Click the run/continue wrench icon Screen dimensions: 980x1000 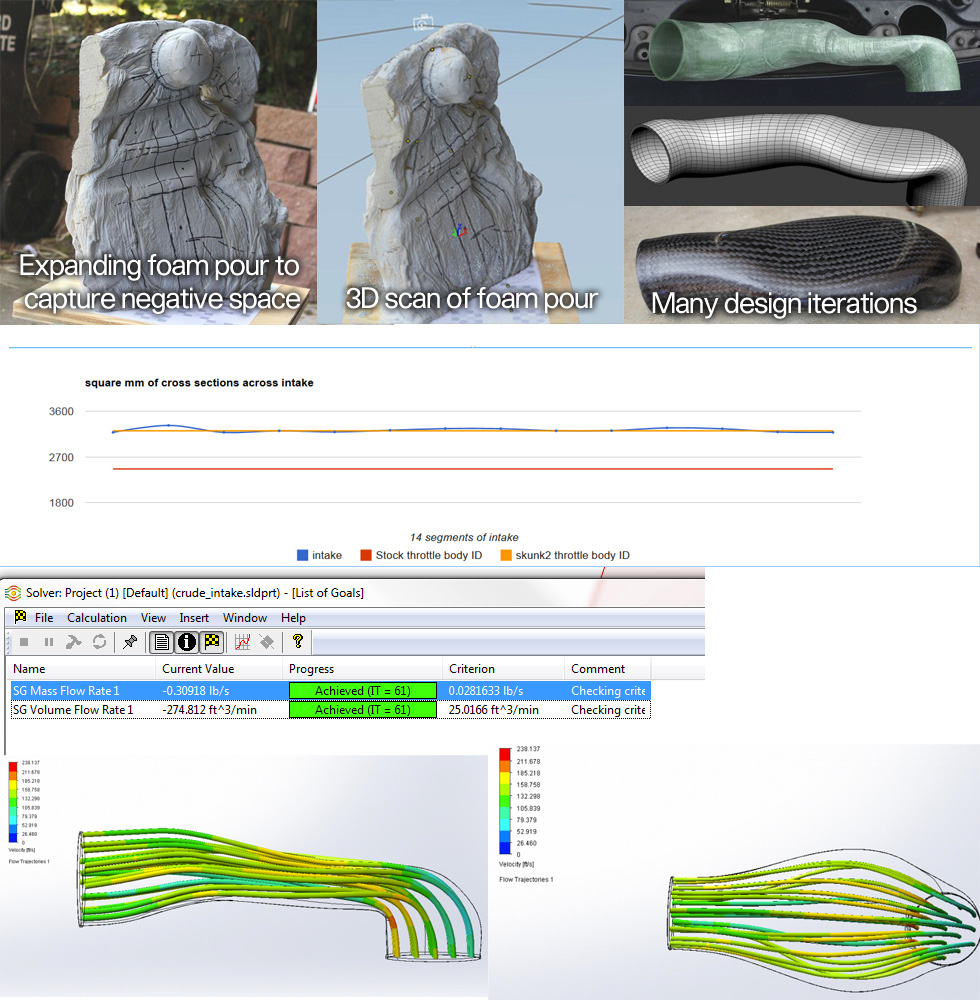pyautogui.click(x=74, y=642)
